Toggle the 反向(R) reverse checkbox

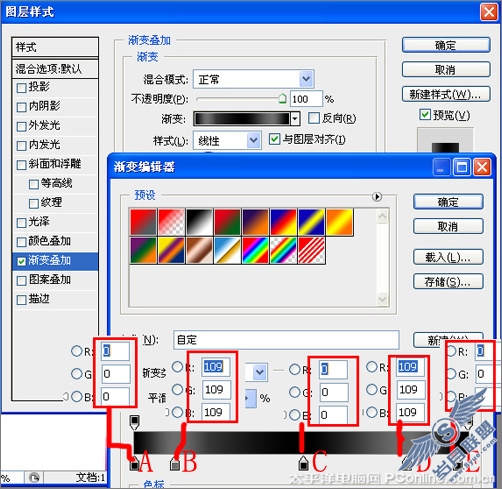click(x=314, y=118)
